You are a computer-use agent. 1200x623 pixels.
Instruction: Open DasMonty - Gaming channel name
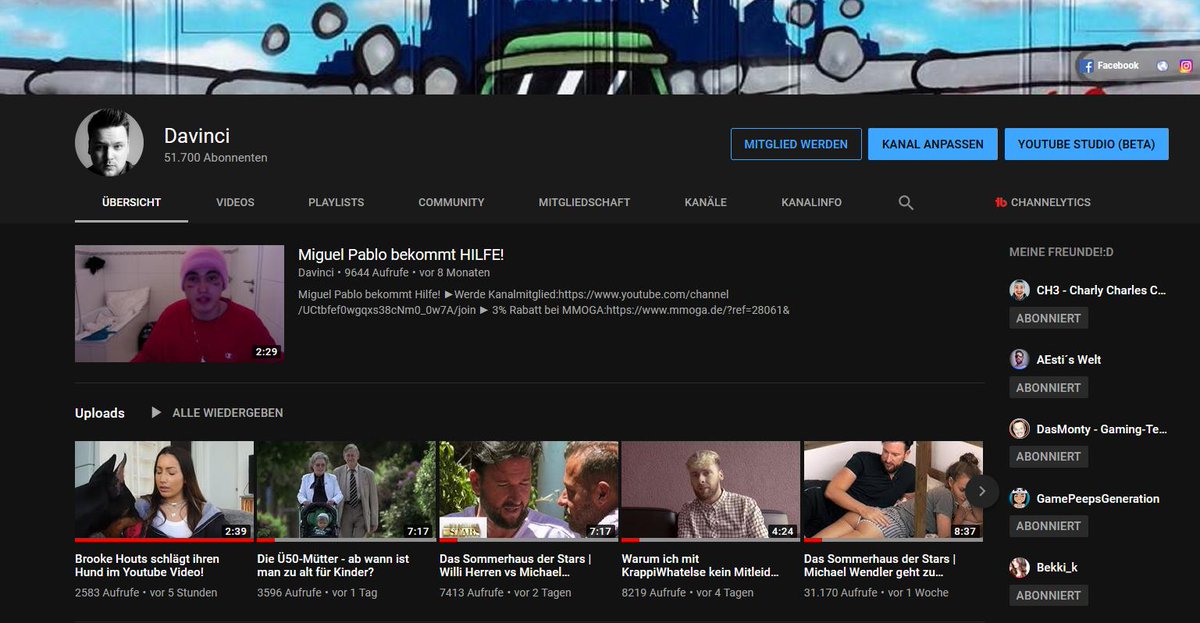[x=1101, y=429]
